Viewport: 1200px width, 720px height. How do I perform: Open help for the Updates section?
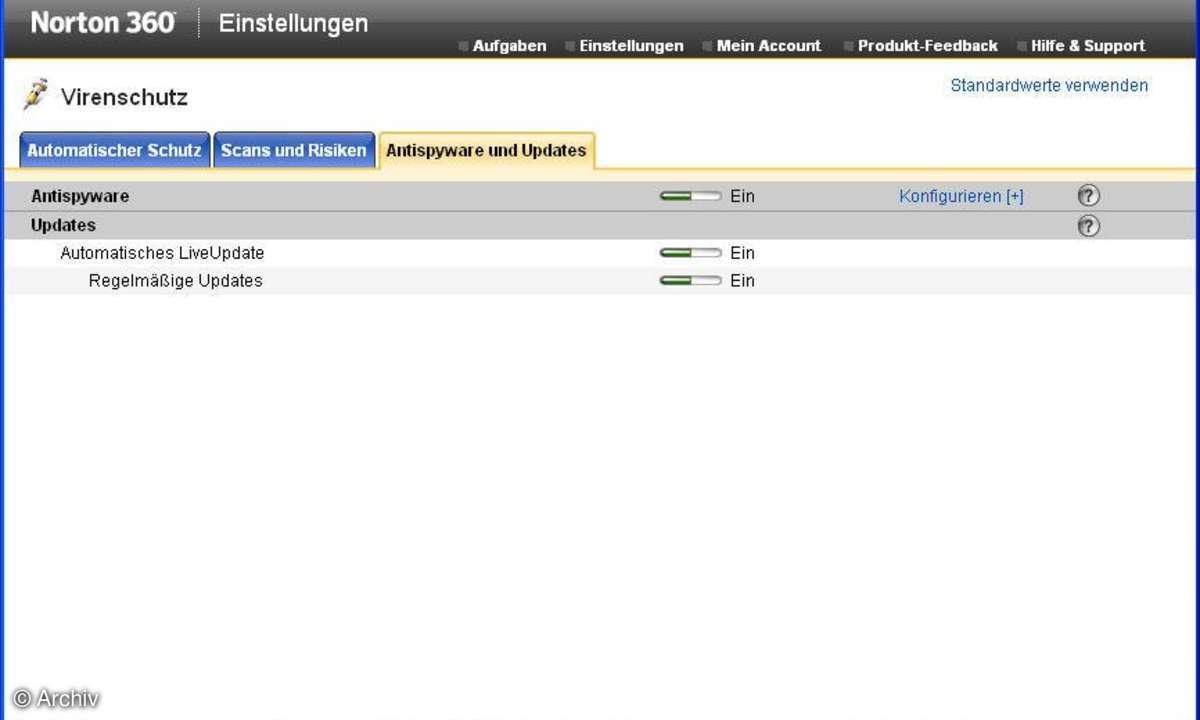1089,226
